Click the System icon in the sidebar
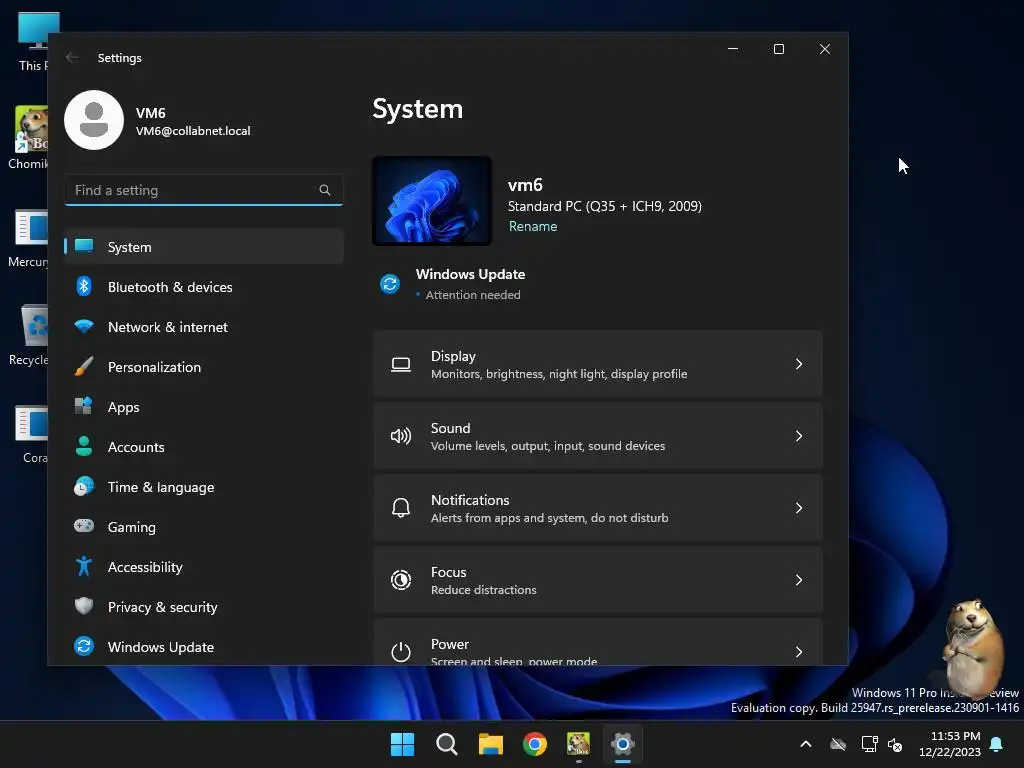Viewport: 1024px width, 768px height. (84, 246)
